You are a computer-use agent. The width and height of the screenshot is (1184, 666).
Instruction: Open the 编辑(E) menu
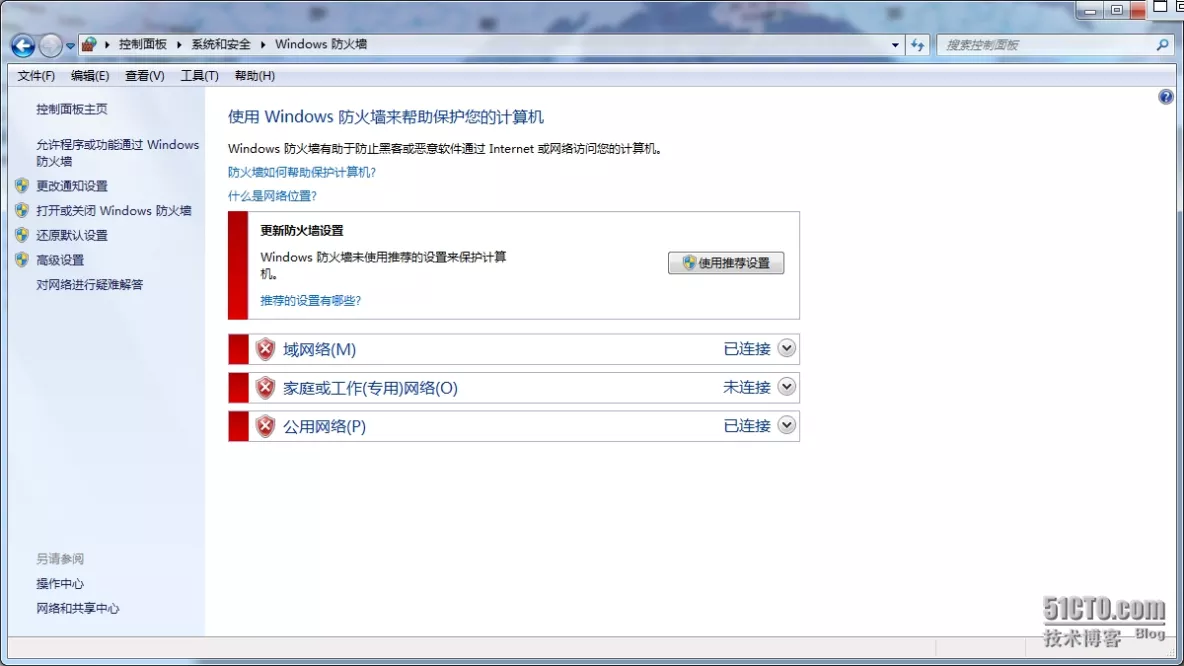click(x=90, y=76)
